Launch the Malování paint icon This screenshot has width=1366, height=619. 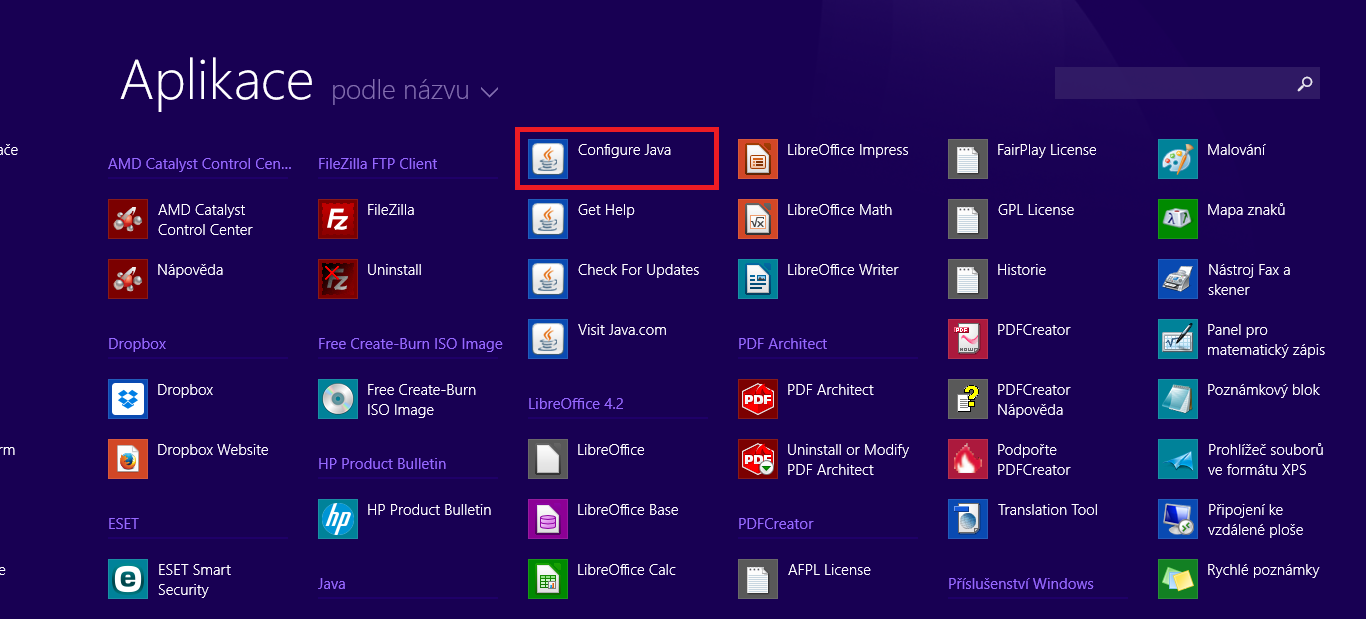[x=1178, y=159]
